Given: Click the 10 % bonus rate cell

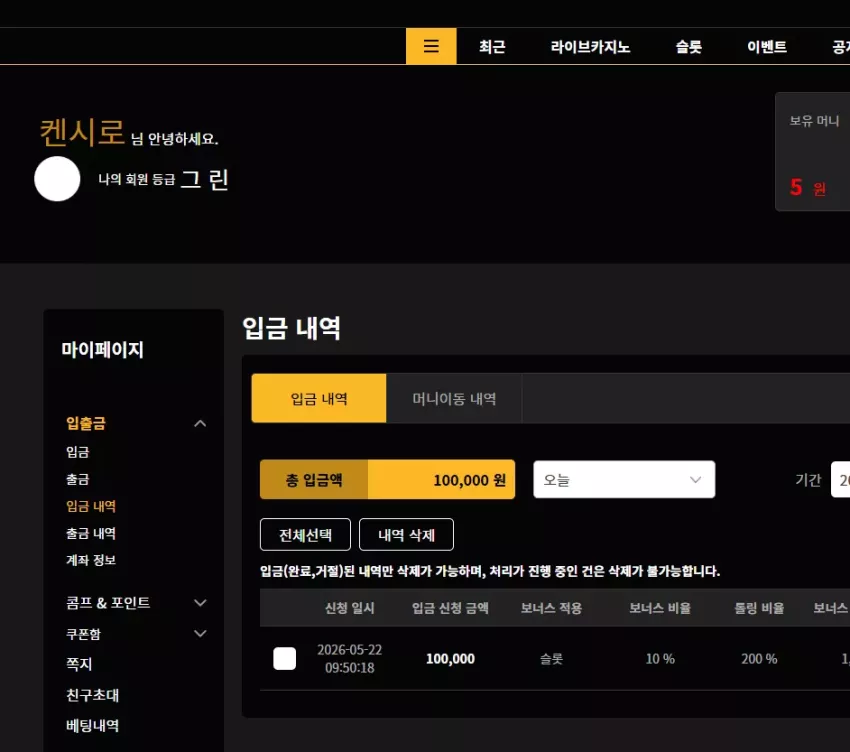Looking at the screenshot, I should tap(660, 658).
